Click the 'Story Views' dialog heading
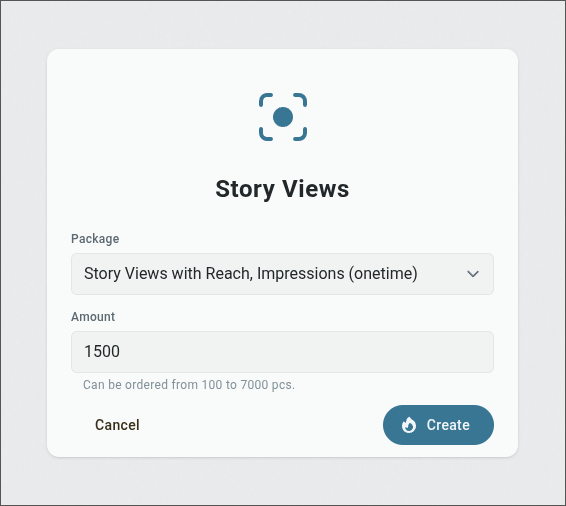This screenshot has width=566, height=506. pos(282,189)
